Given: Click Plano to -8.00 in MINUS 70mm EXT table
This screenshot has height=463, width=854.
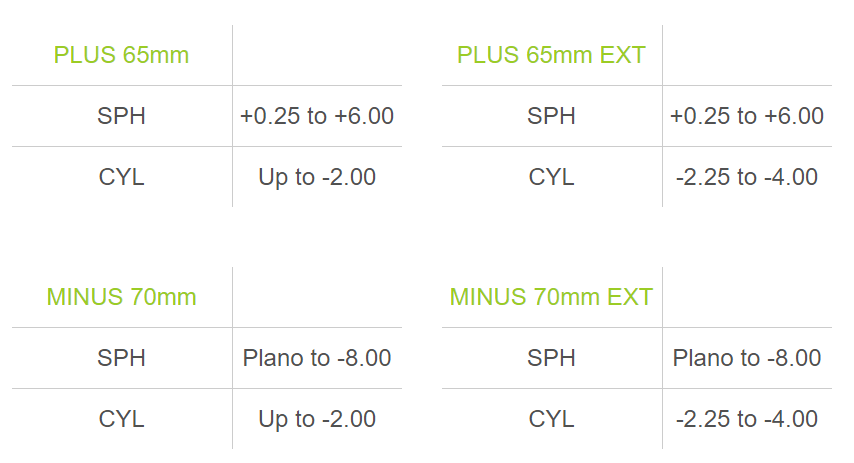Looking at the screenshot, I should tap(747, 358).
